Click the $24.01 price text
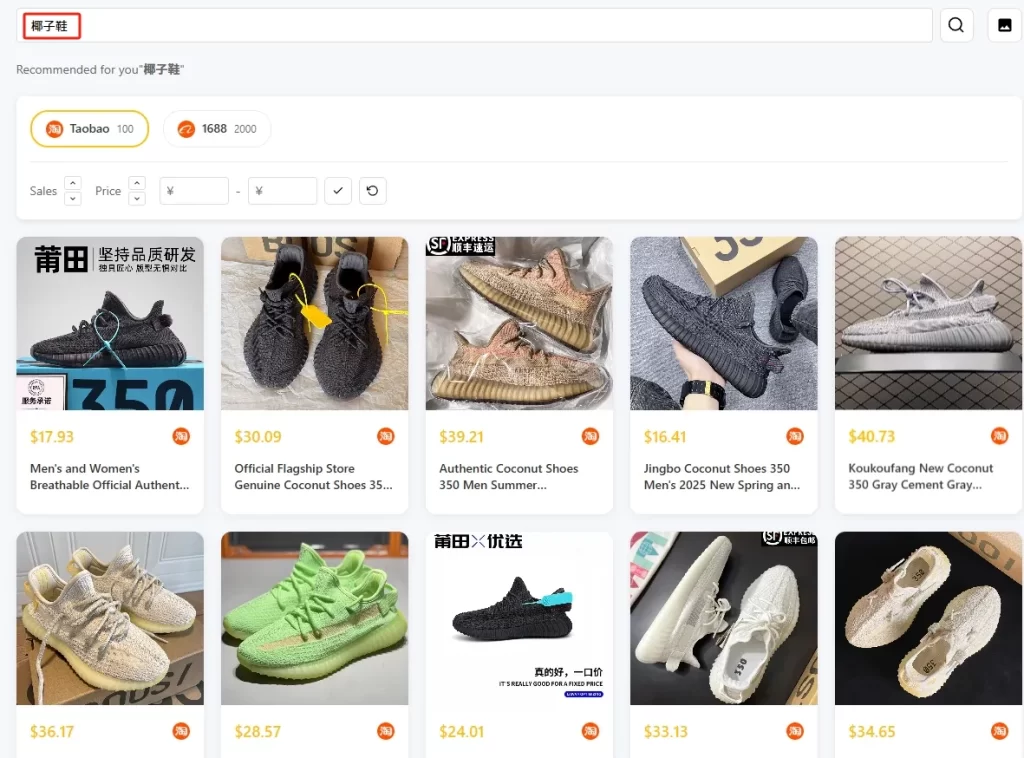Screen dimensions: 1024x758 tap(461, 732)
